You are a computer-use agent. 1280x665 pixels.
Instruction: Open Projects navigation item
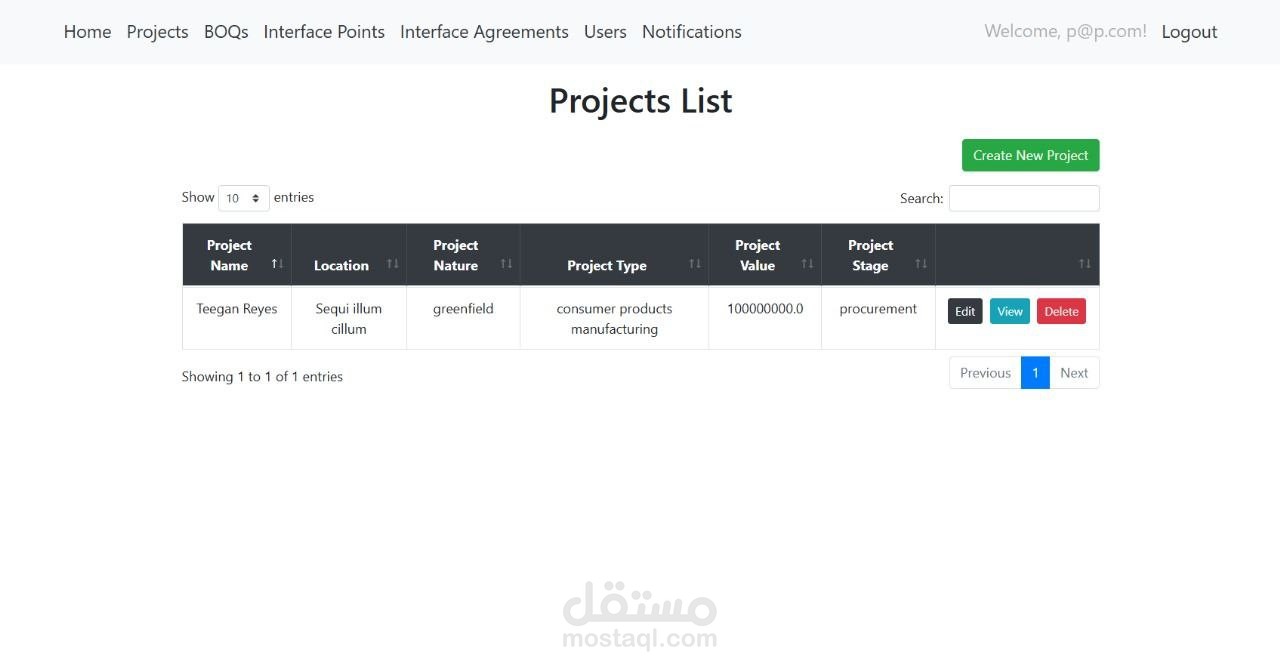[157, 32]
